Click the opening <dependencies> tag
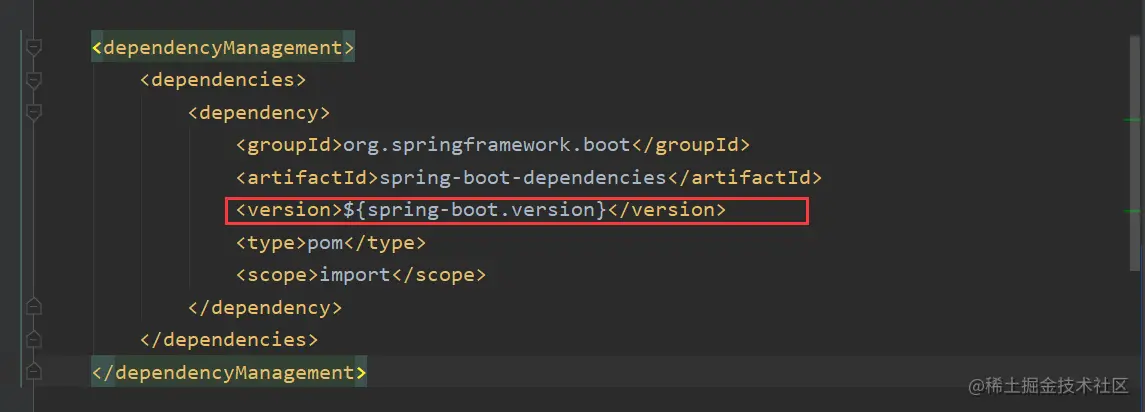This screenshot has height=412, width=1145. 223,80
